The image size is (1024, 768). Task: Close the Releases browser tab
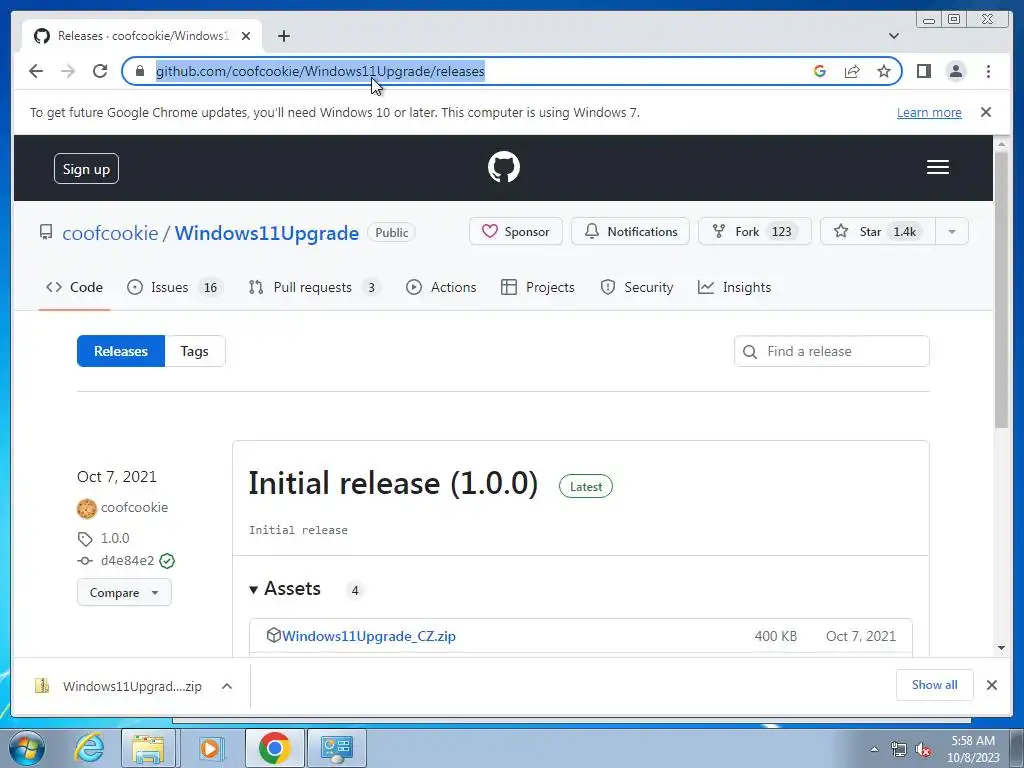(246, 36)
